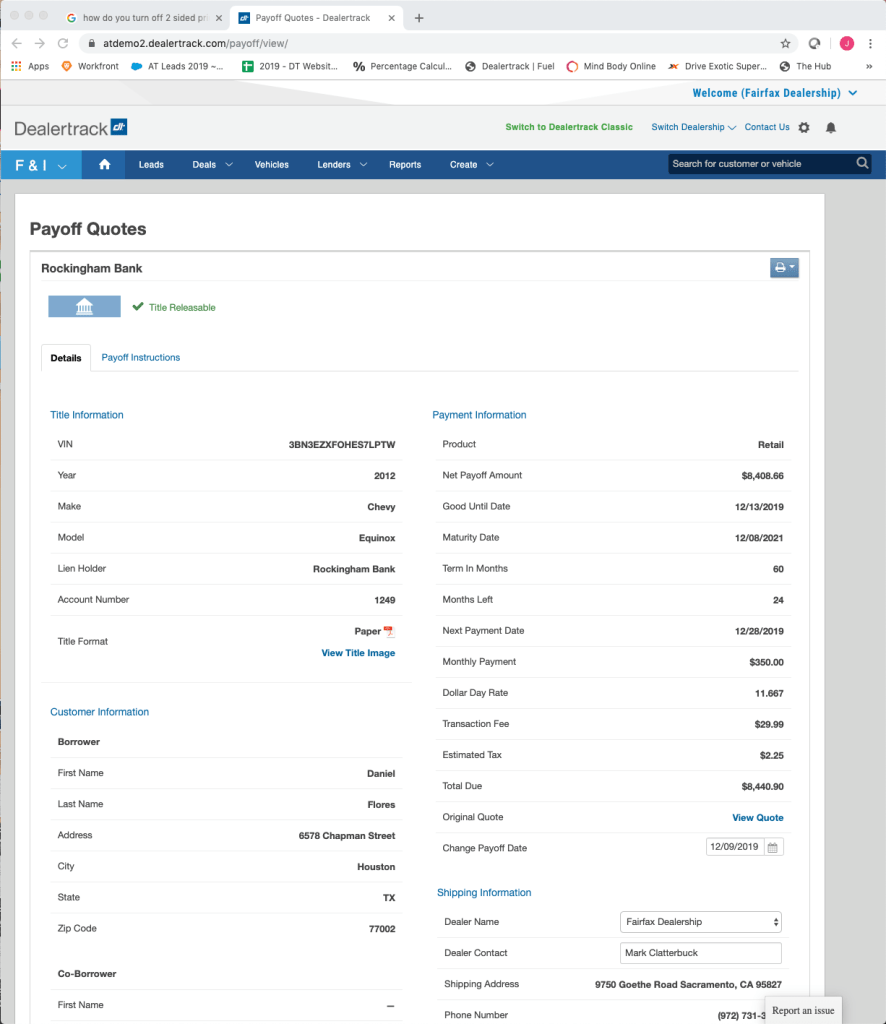
Task: Click the Account Number value 1249
Action: [x=385, y=600]
